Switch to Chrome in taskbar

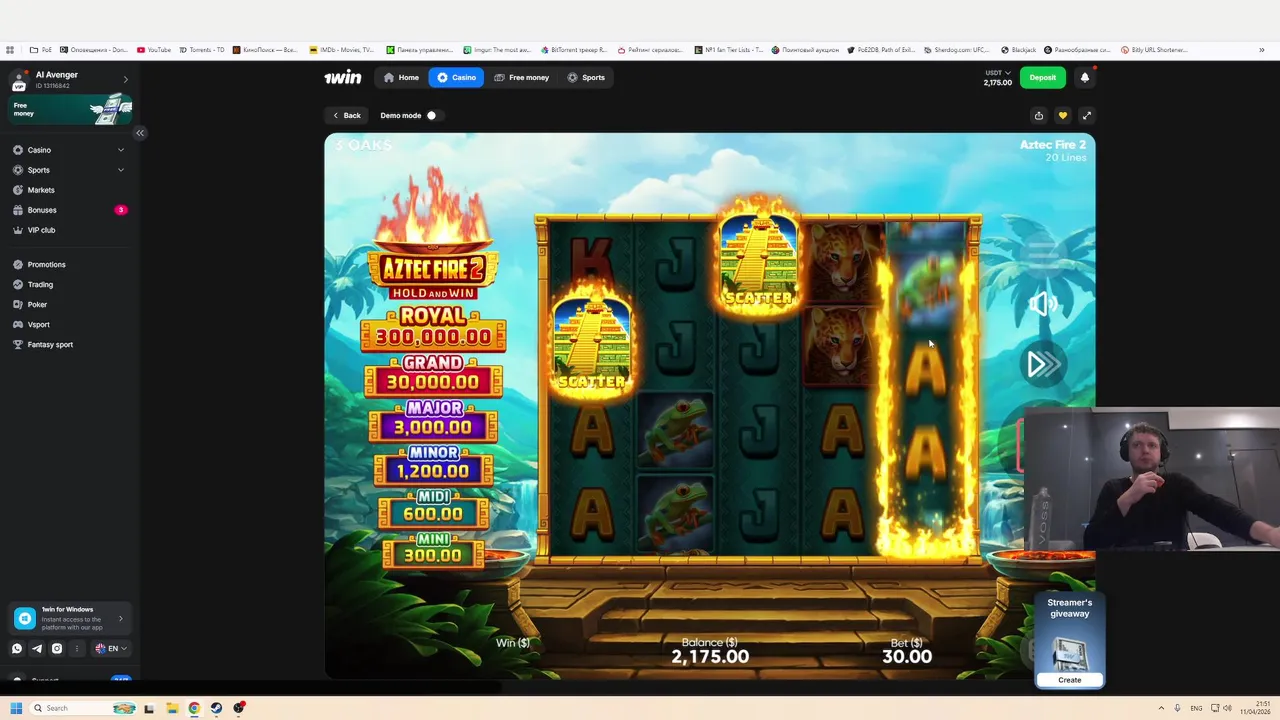tap(194, 708)
